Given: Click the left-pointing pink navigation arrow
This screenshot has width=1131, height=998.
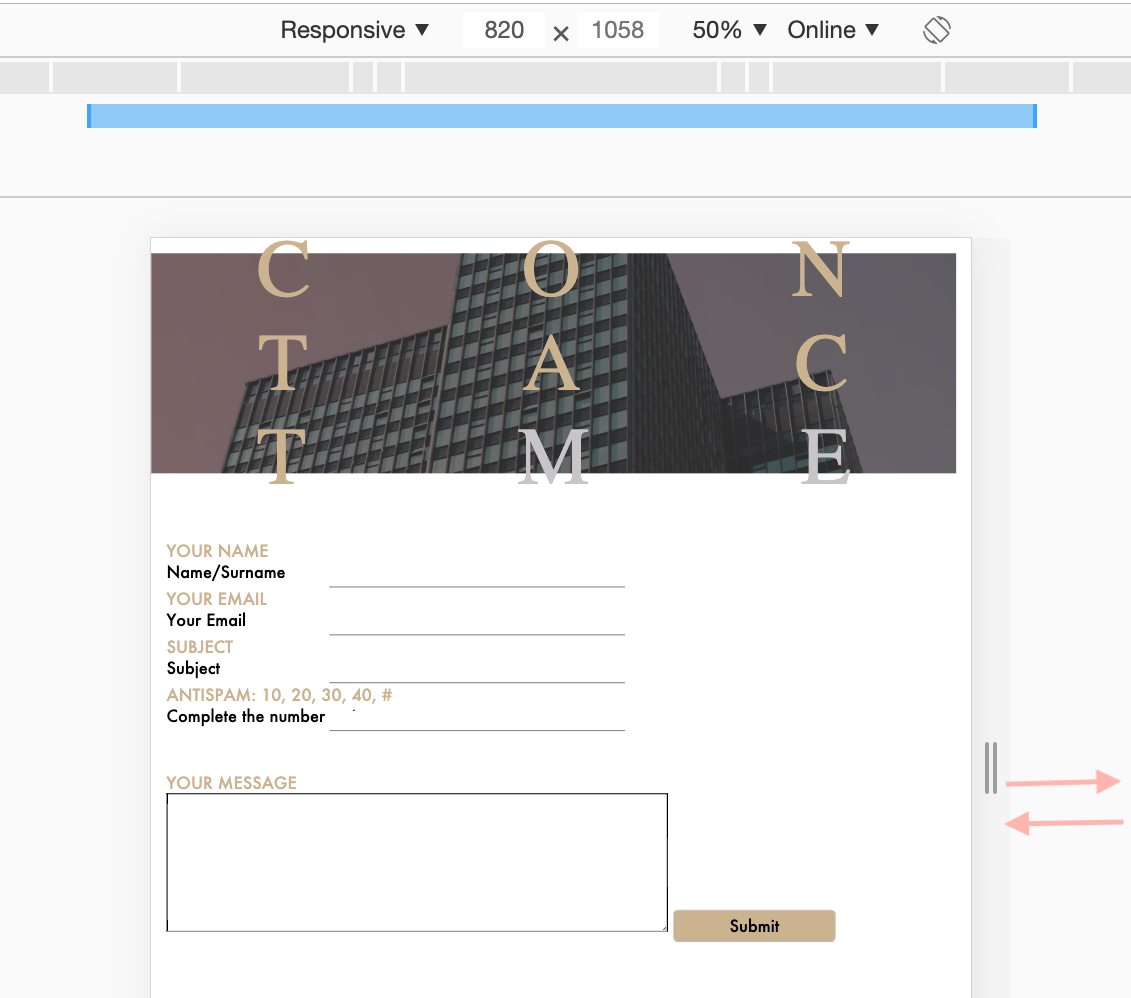Looking at the screenshot, I should 1065,822.
